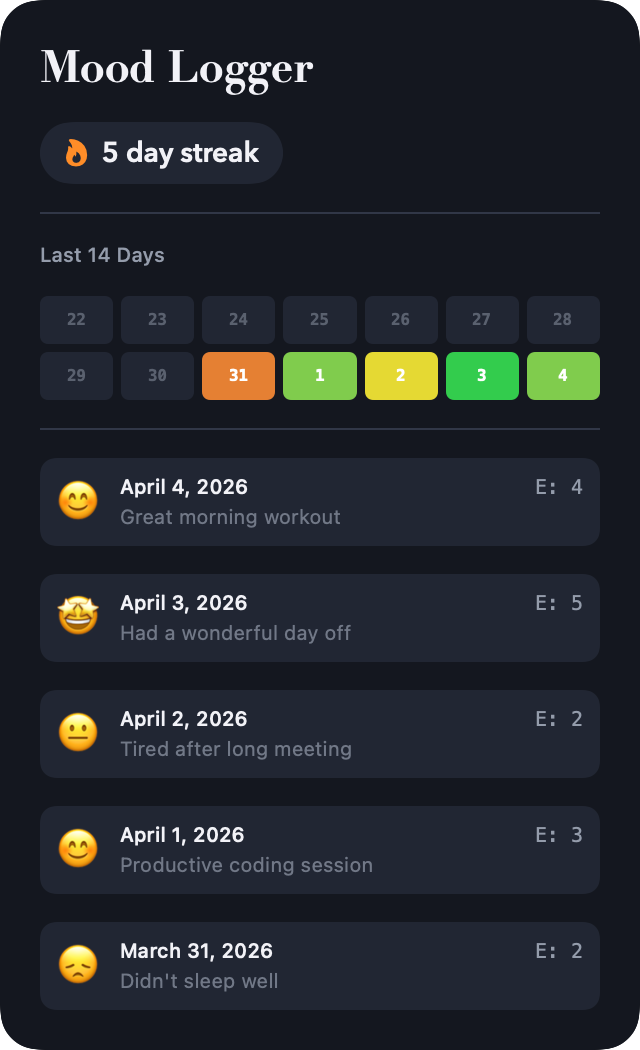Click the neutral face emoji for April 2
This screenshot has height=1050, width=640.
[x=78, y=733]
